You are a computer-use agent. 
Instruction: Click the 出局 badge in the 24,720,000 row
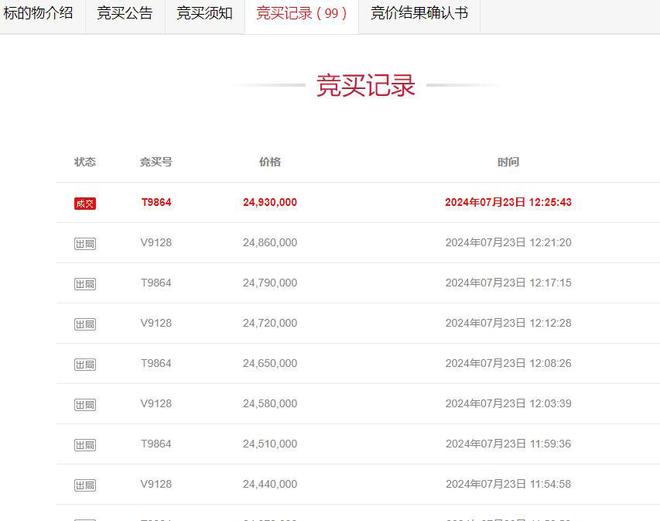pos(85,324)
